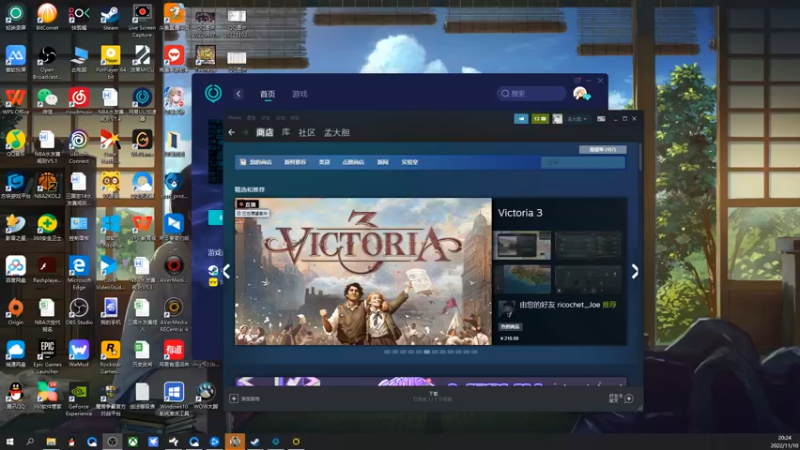Select the 首页 tab in UU accelerator
800x450 pixels.
click(267, 94)
